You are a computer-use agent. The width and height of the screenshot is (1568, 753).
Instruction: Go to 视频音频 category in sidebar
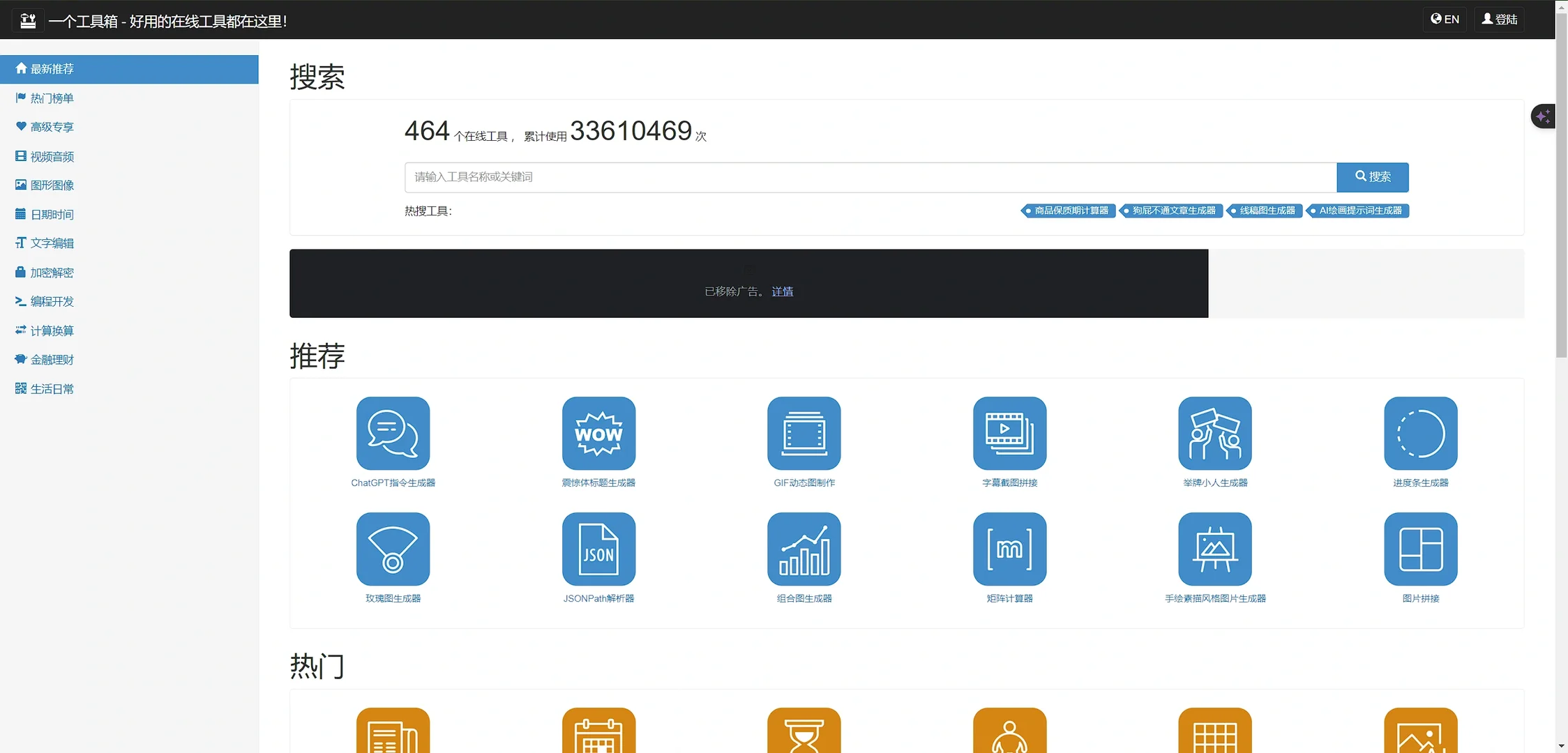point(52,157)
